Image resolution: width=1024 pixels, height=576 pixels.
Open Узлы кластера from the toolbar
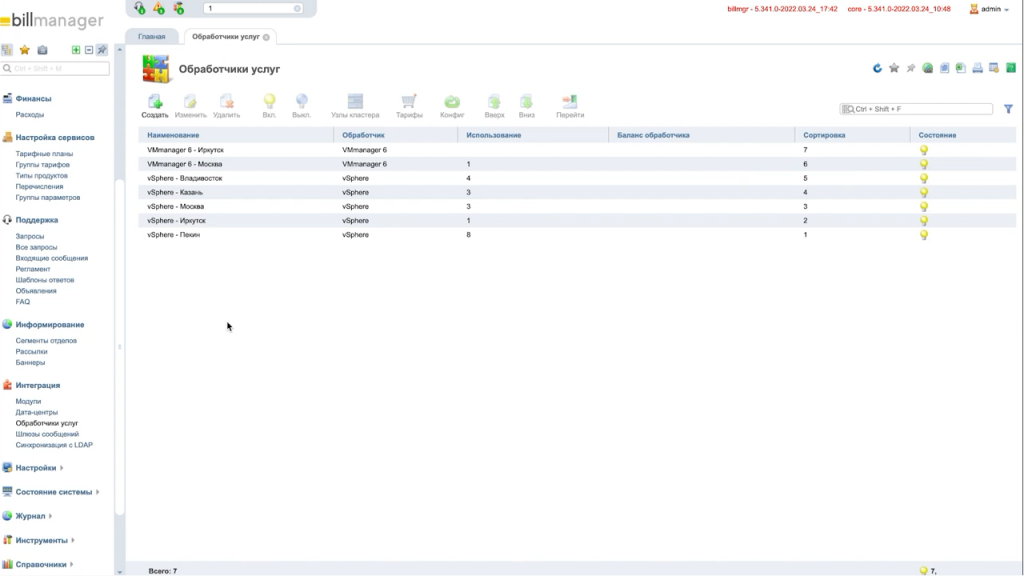[x=355, y=106]
